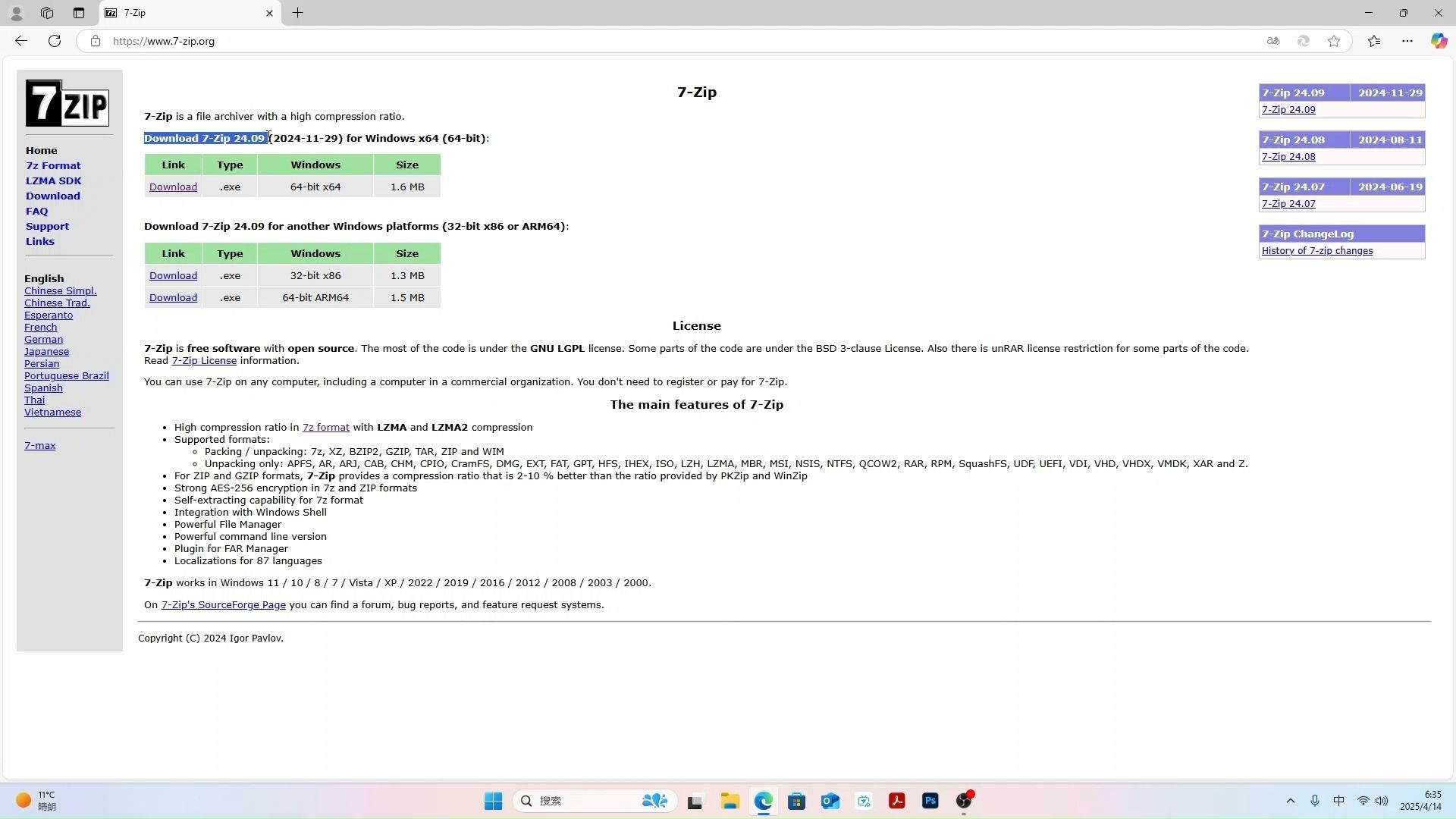
Task: Open Photoshop from taskbar
Action: pyautogui.click(x=930, y=801)
